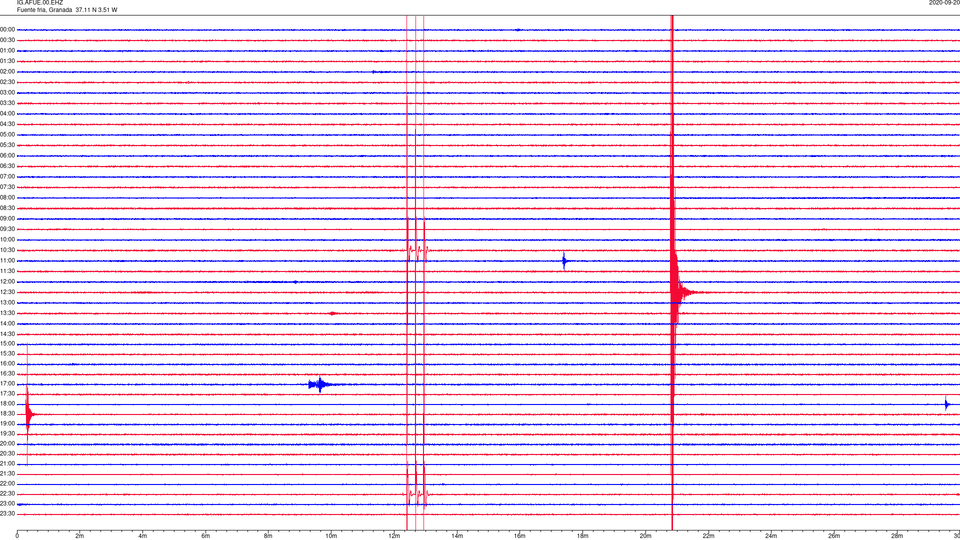Click the 14m tick label on time axis
This screenshot has height=540, width=960.
(x=457, y=536)
